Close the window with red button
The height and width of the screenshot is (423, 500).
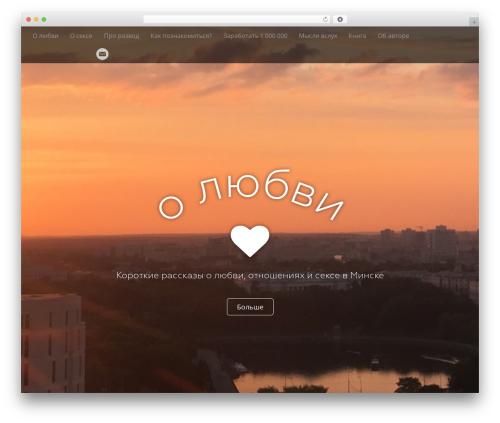click(29, 19)
